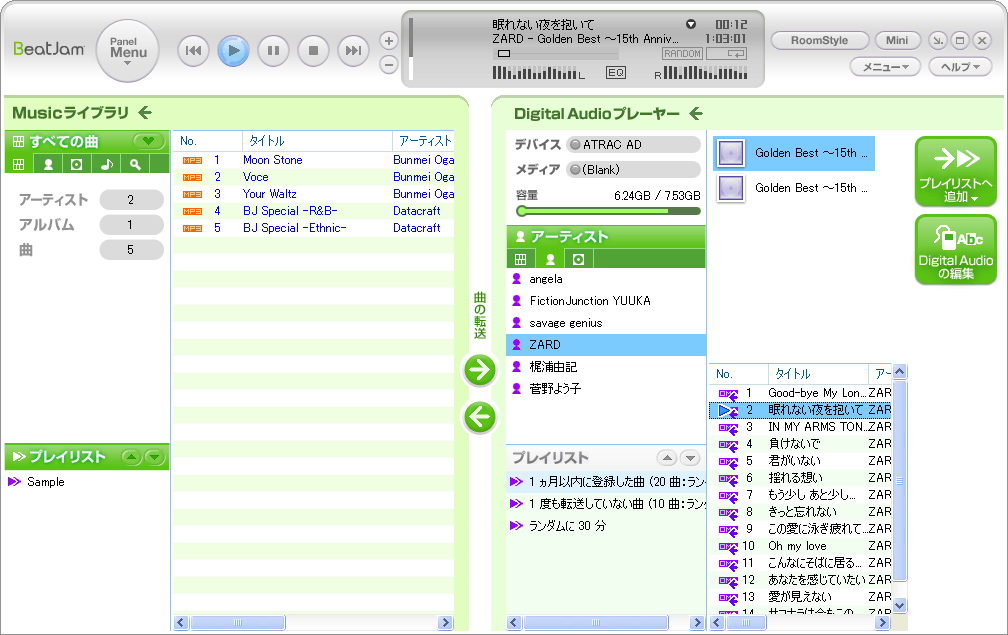
Task: Select the grid tab under device アーティスト
Action: tap(521, 259)
